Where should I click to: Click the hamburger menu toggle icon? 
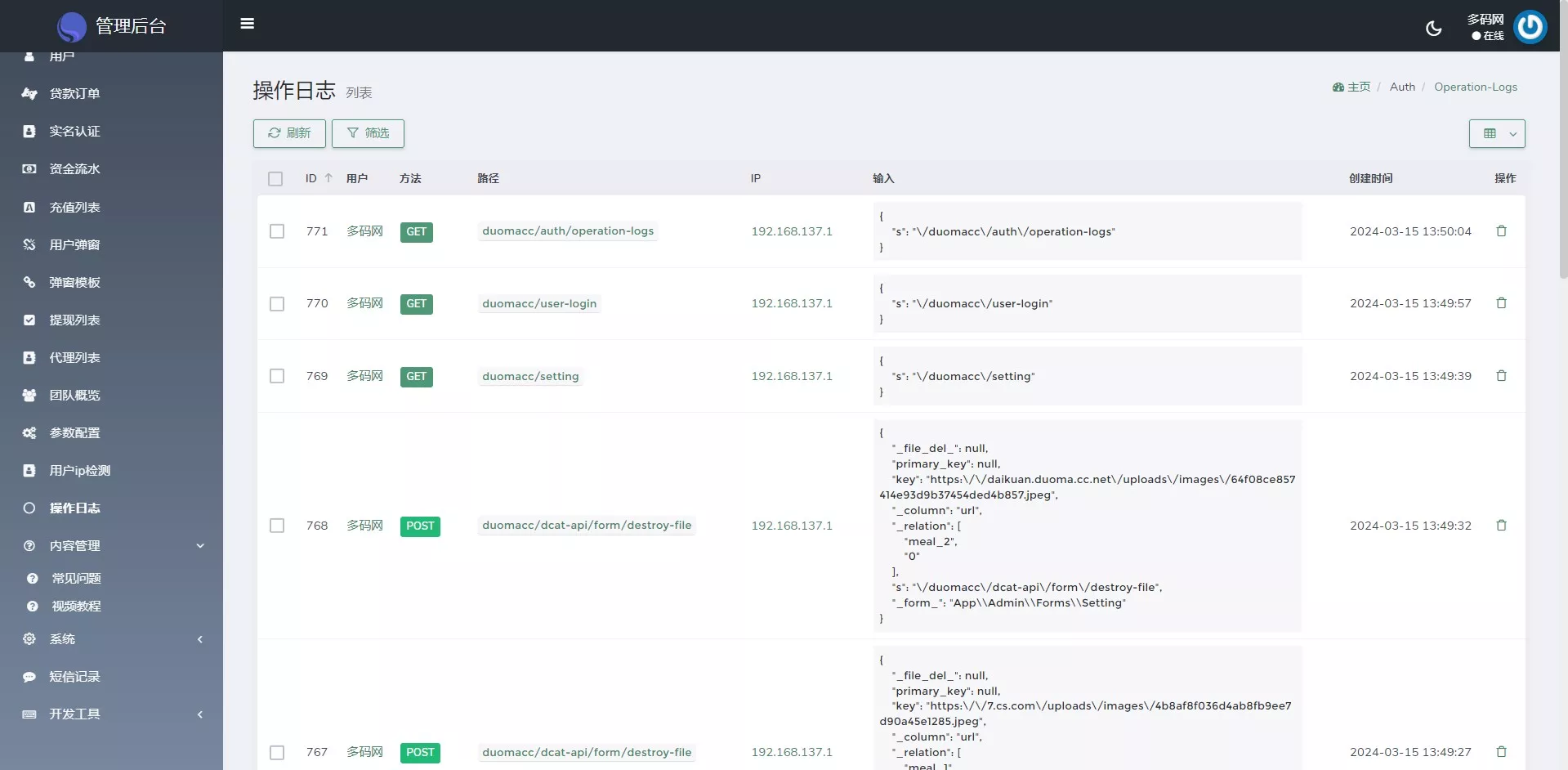[x=247, y=24]
